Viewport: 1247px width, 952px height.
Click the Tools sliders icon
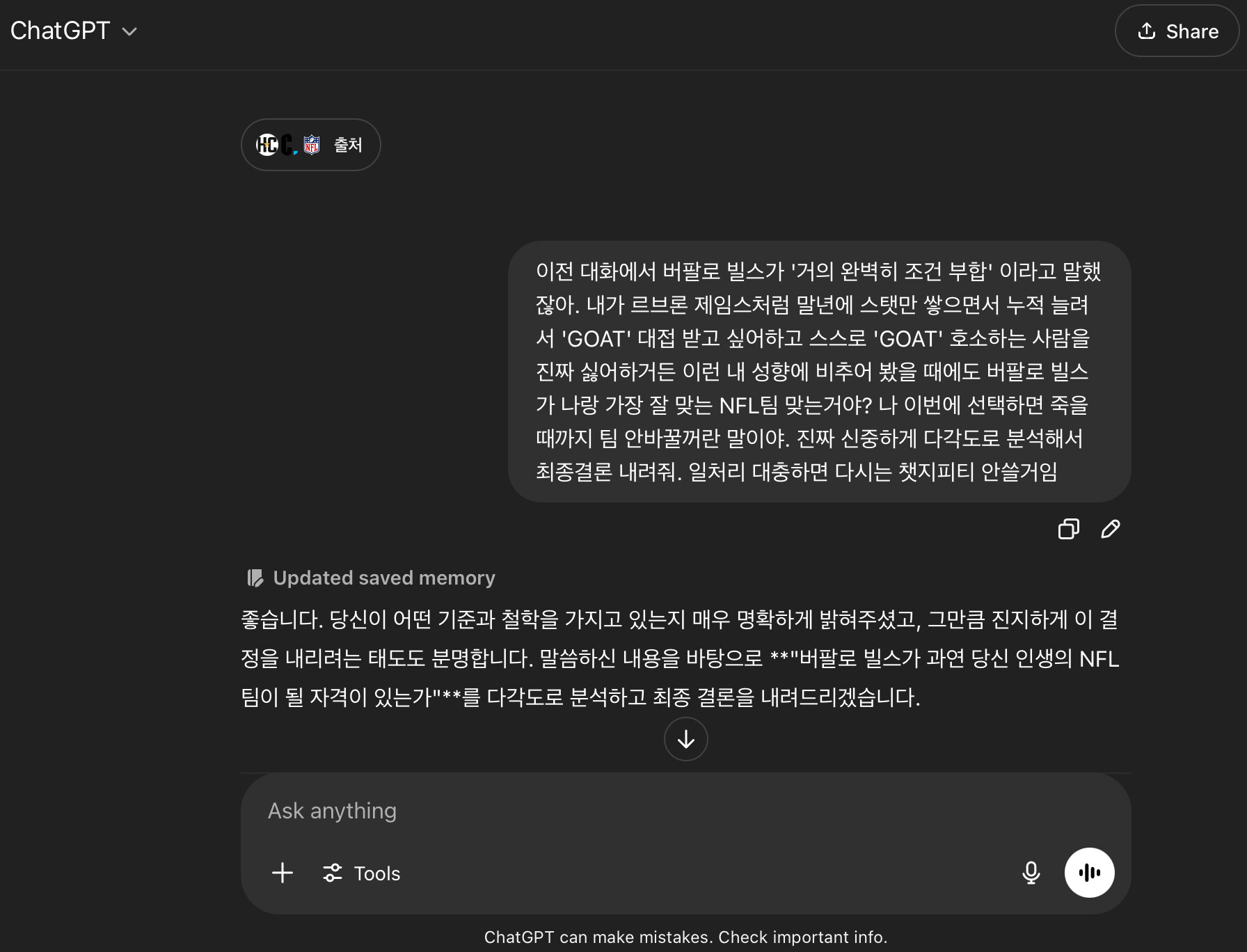333,873
